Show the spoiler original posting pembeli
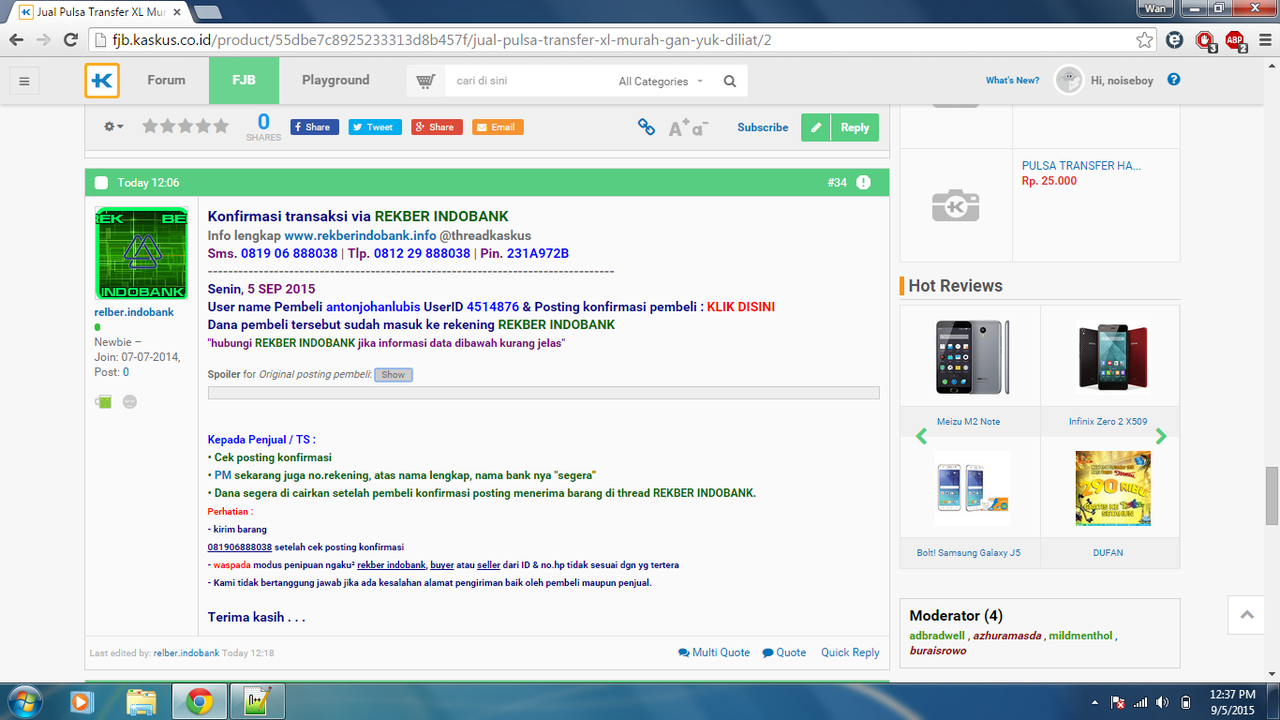 pos(393,375)
